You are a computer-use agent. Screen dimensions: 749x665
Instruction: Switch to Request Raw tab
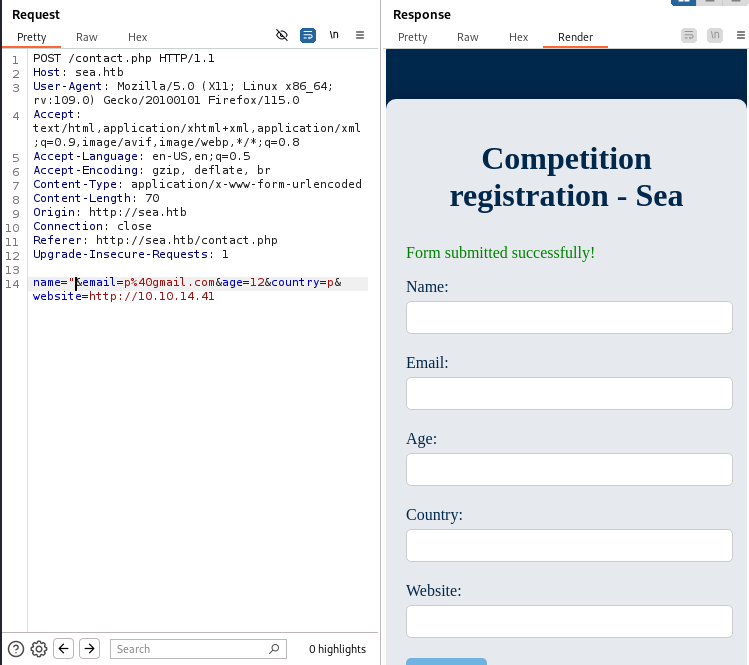pos(86,37)
